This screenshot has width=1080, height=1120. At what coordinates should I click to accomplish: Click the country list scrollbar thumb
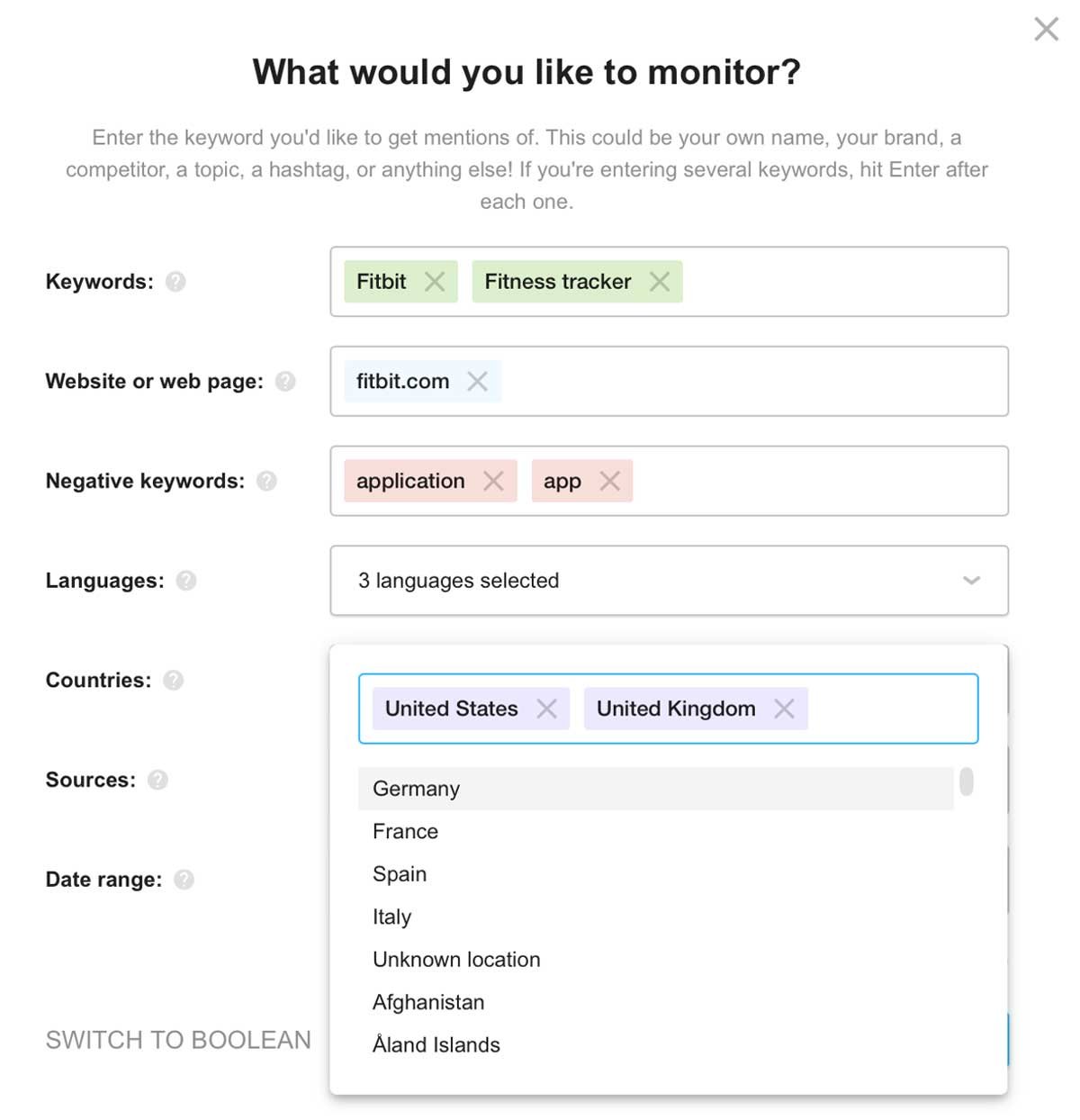pyautogui.click(x=967, y=781)
